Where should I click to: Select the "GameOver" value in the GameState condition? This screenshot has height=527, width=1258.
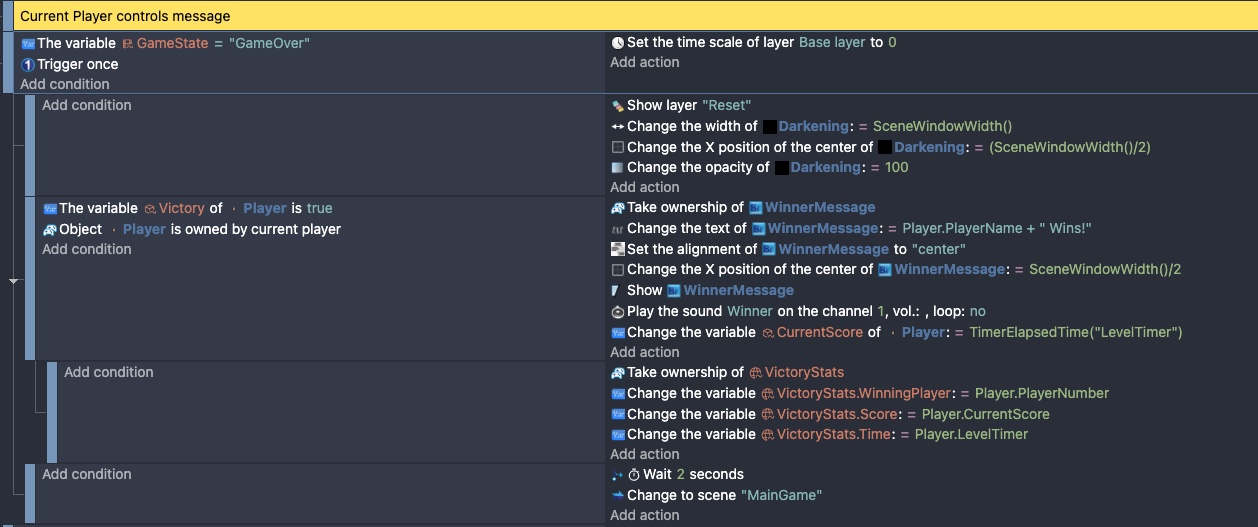coord(271,44)
